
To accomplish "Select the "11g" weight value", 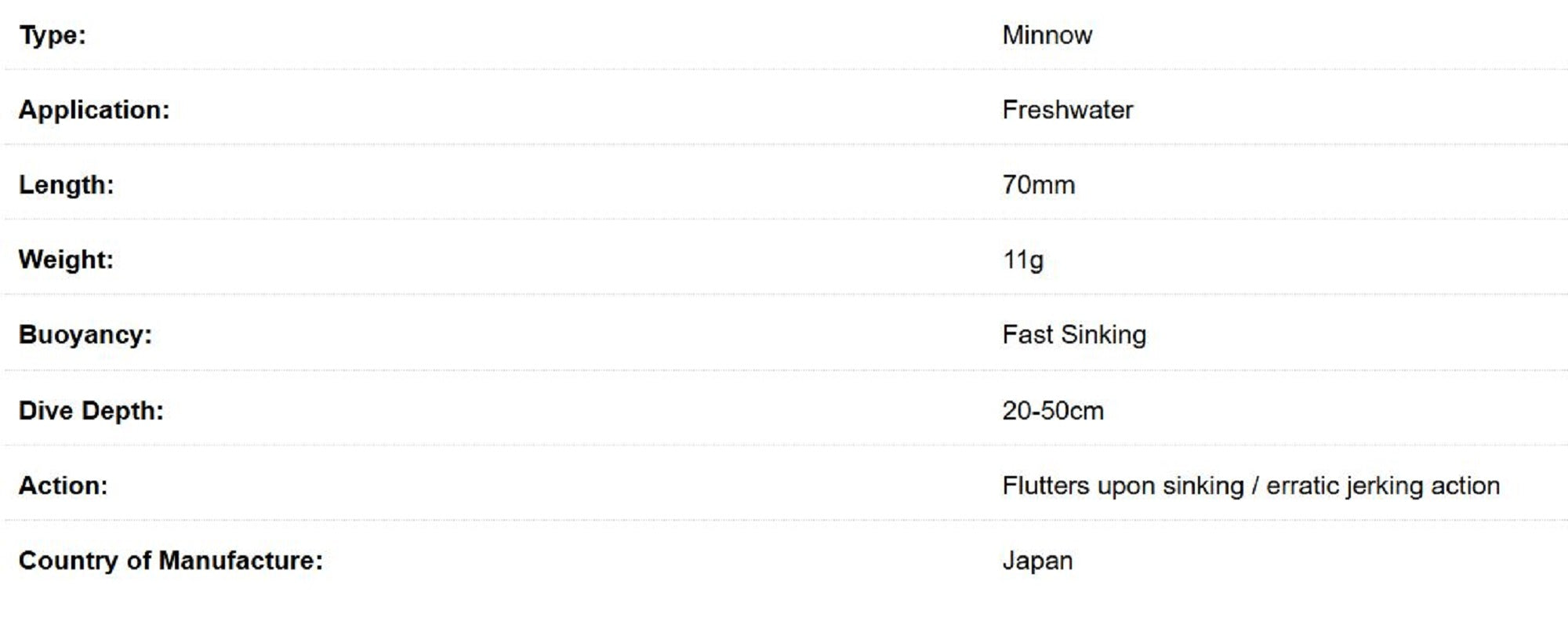I will pos(1022,260).
